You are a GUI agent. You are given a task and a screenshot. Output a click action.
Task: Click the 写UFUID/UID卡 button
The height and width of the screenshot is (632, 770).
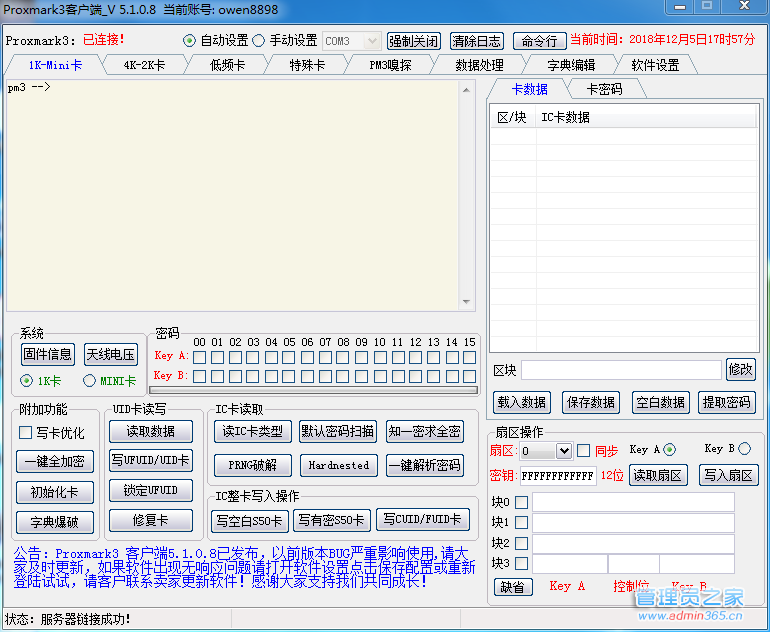click(151, 461)
